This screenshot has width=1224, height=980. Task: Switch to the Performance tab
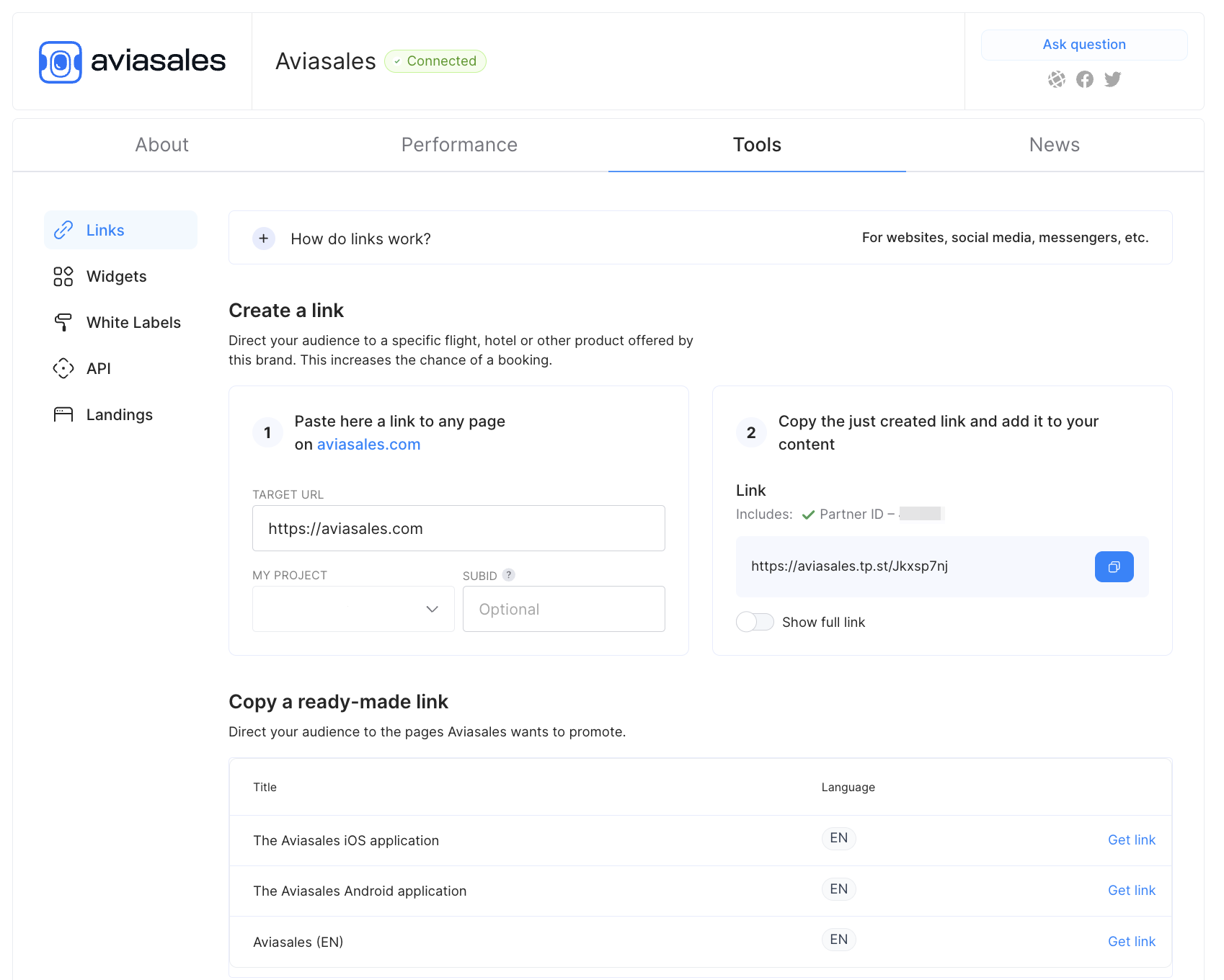459,145
